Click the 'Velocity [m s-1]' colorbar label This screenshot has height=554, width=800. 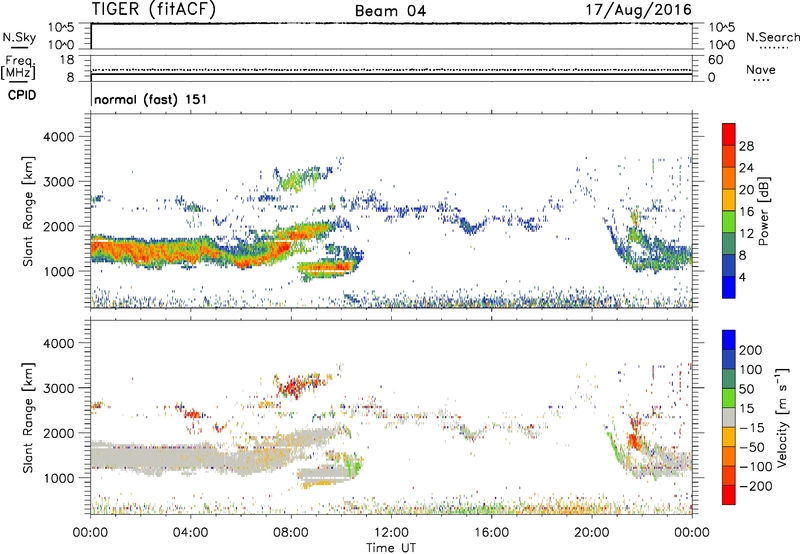click(781, 417)
